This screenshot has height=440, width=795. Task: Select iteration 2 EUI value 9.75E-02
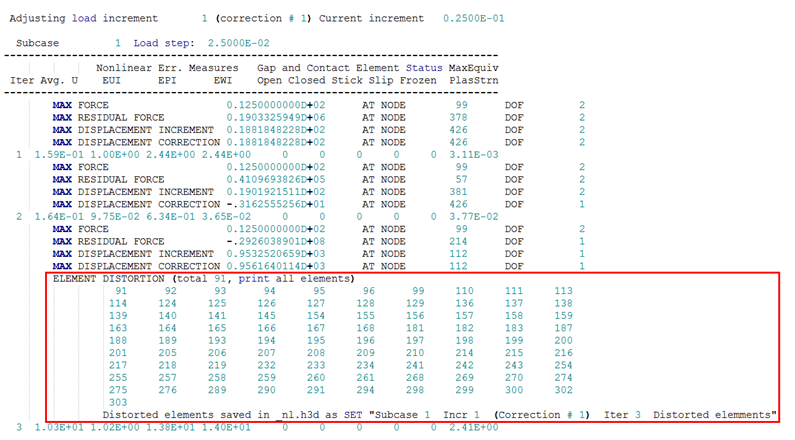coord(115,217)
